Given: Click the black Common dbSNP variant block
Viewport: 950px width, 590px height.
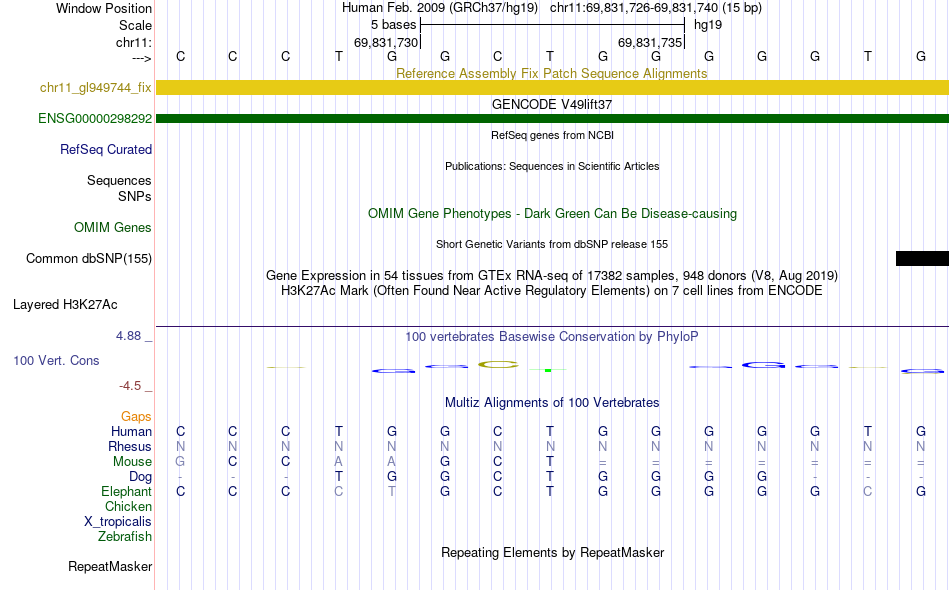Looking at the screenshot, I should point(922,259).
